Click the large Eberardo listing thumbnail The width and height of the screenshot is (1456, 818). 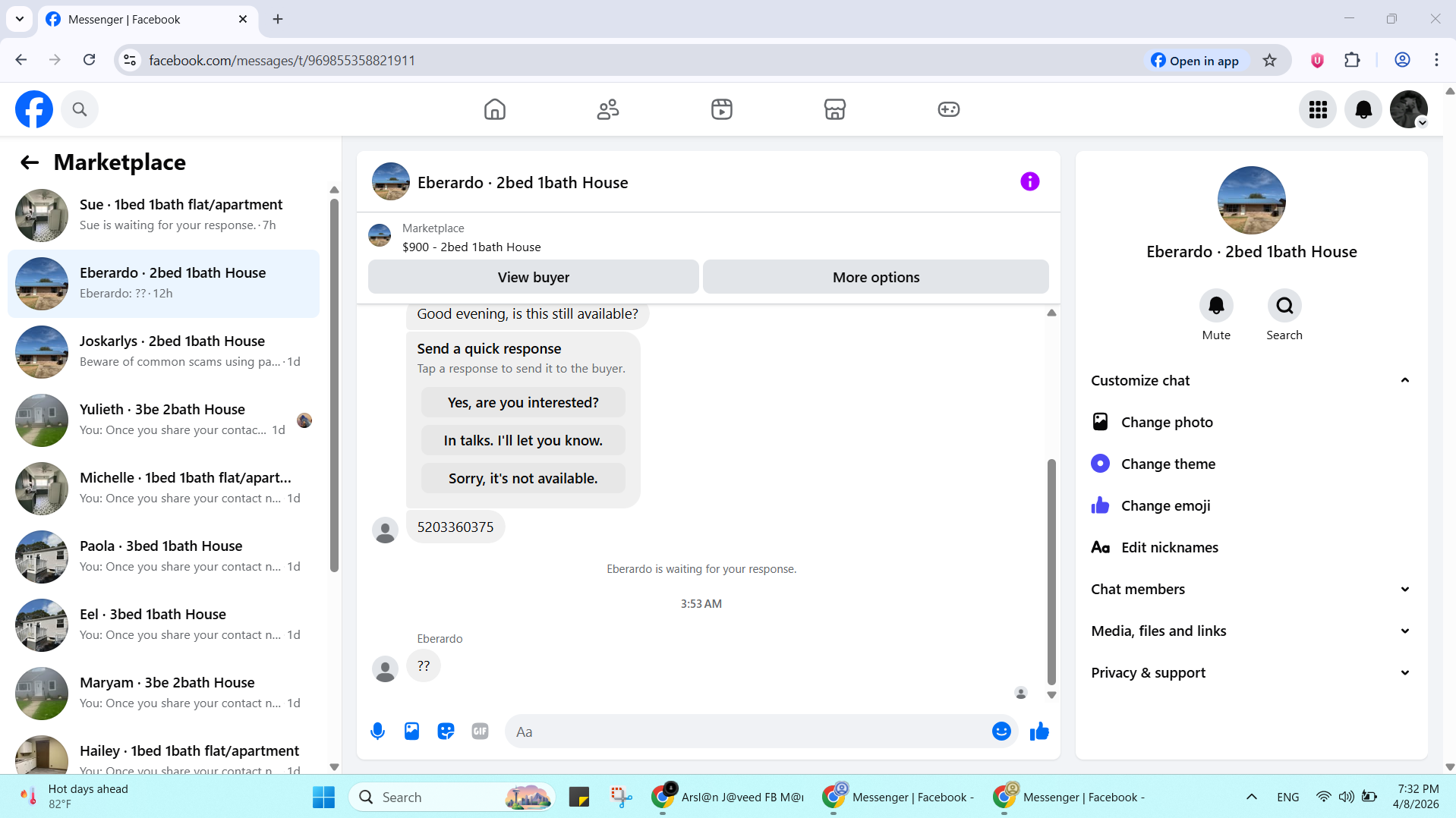[1251, 200]
